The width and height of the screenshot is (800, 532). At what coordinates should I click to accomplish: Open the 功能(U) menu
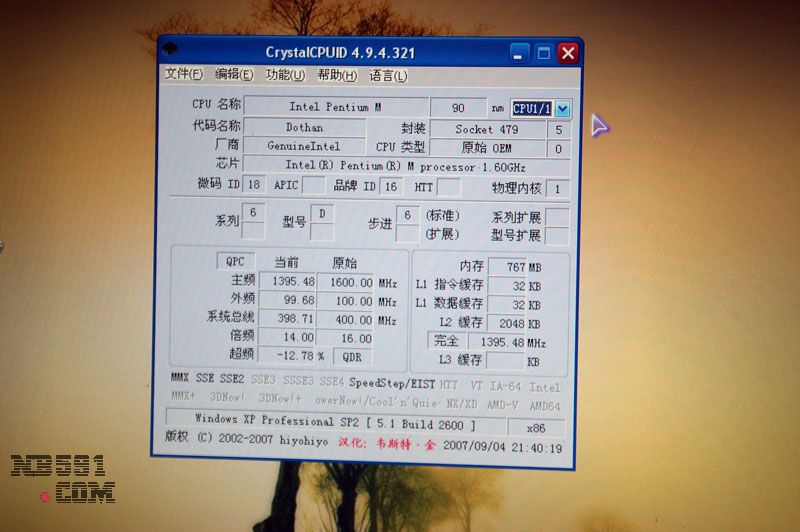coord(285,75)
